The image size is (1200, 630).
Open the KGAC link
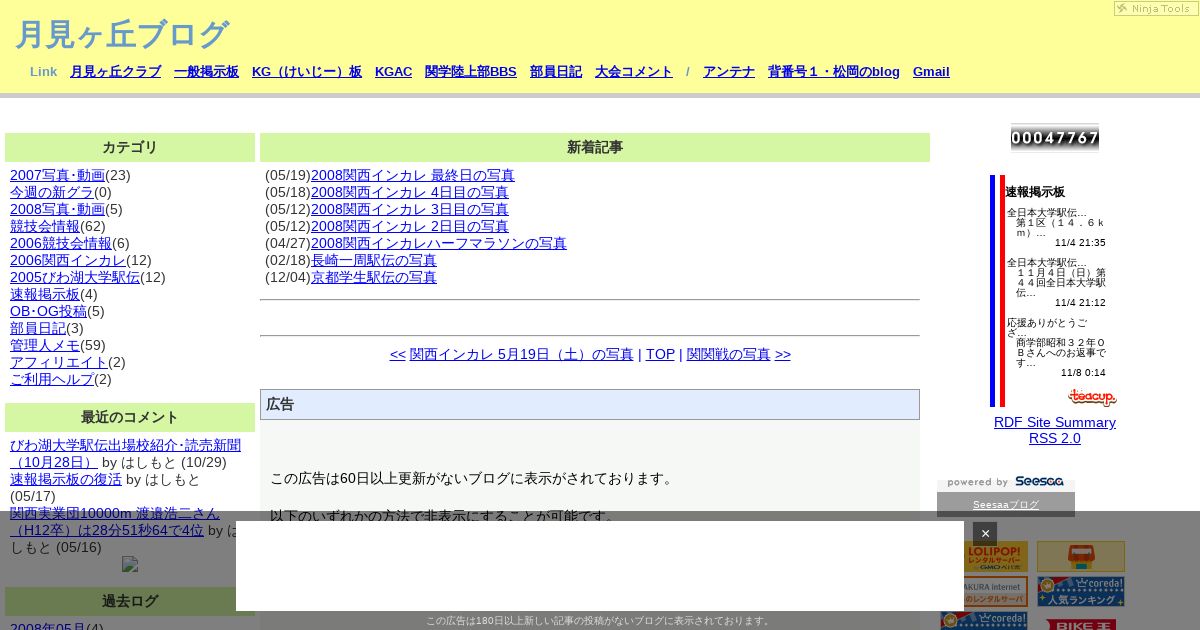pos(393,72)
